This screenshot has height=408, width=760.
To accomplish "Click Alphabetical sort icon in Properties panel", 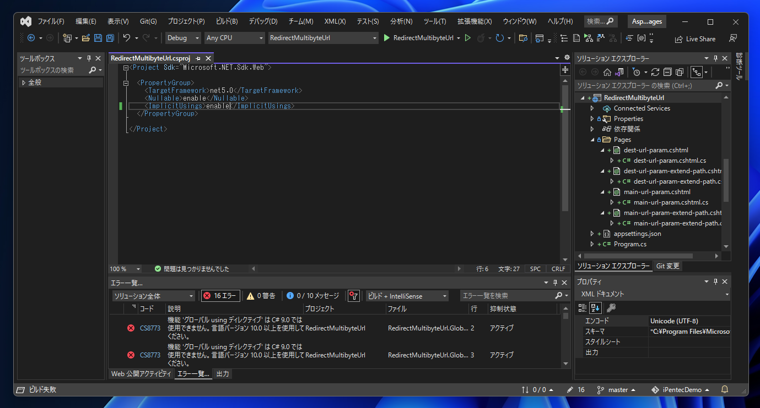I will [x=595, y=308].
